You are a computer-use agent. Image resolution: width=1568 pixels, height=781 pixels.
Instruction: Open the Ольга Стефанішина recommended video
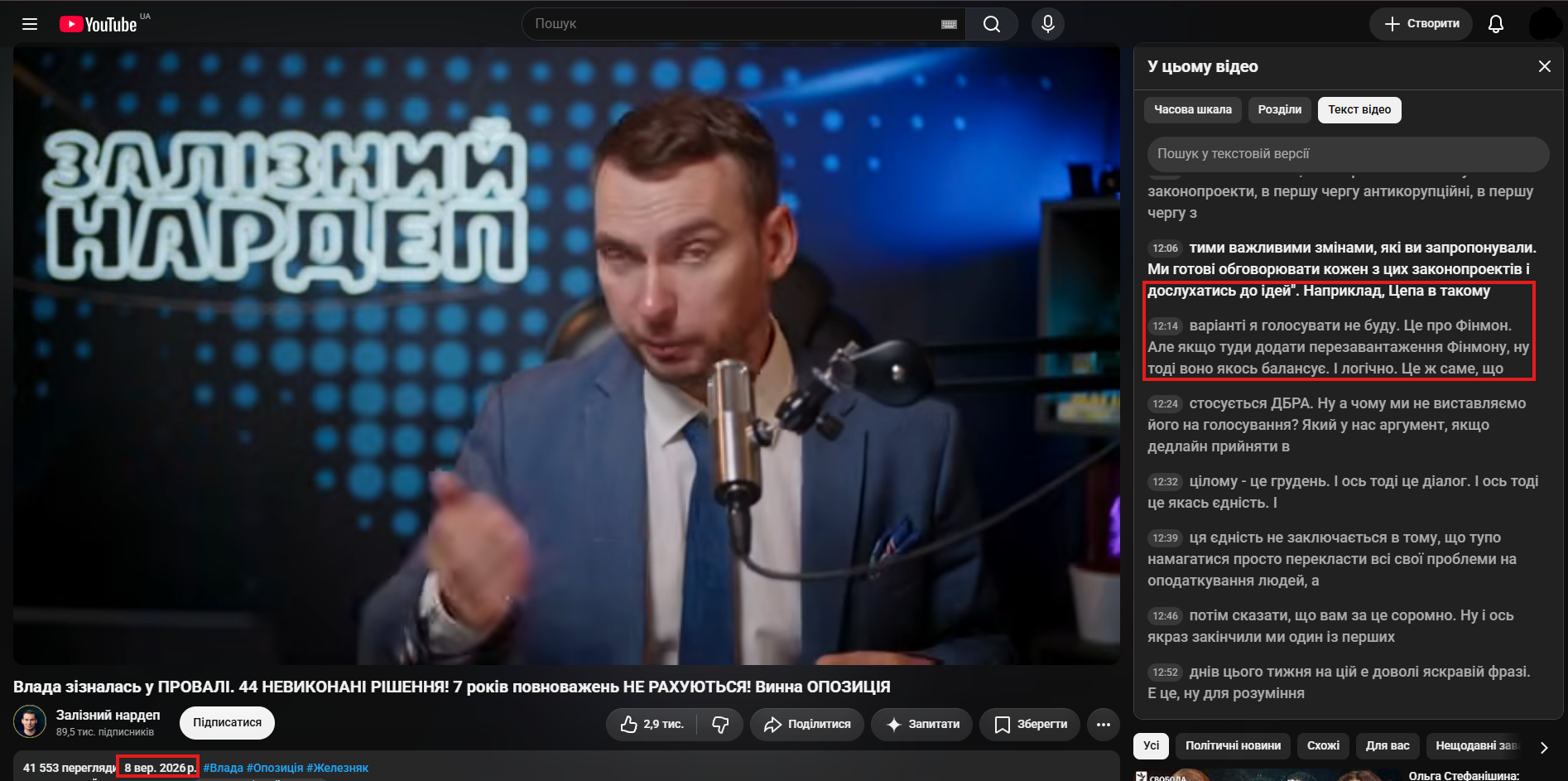1464,776
